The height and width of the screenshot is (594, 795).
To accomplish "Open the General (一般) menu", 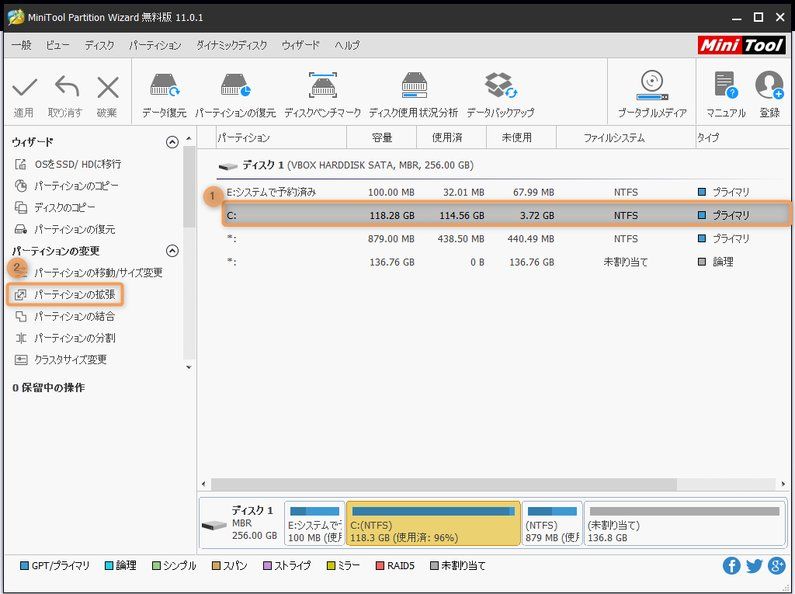I will tap(21, 45).
